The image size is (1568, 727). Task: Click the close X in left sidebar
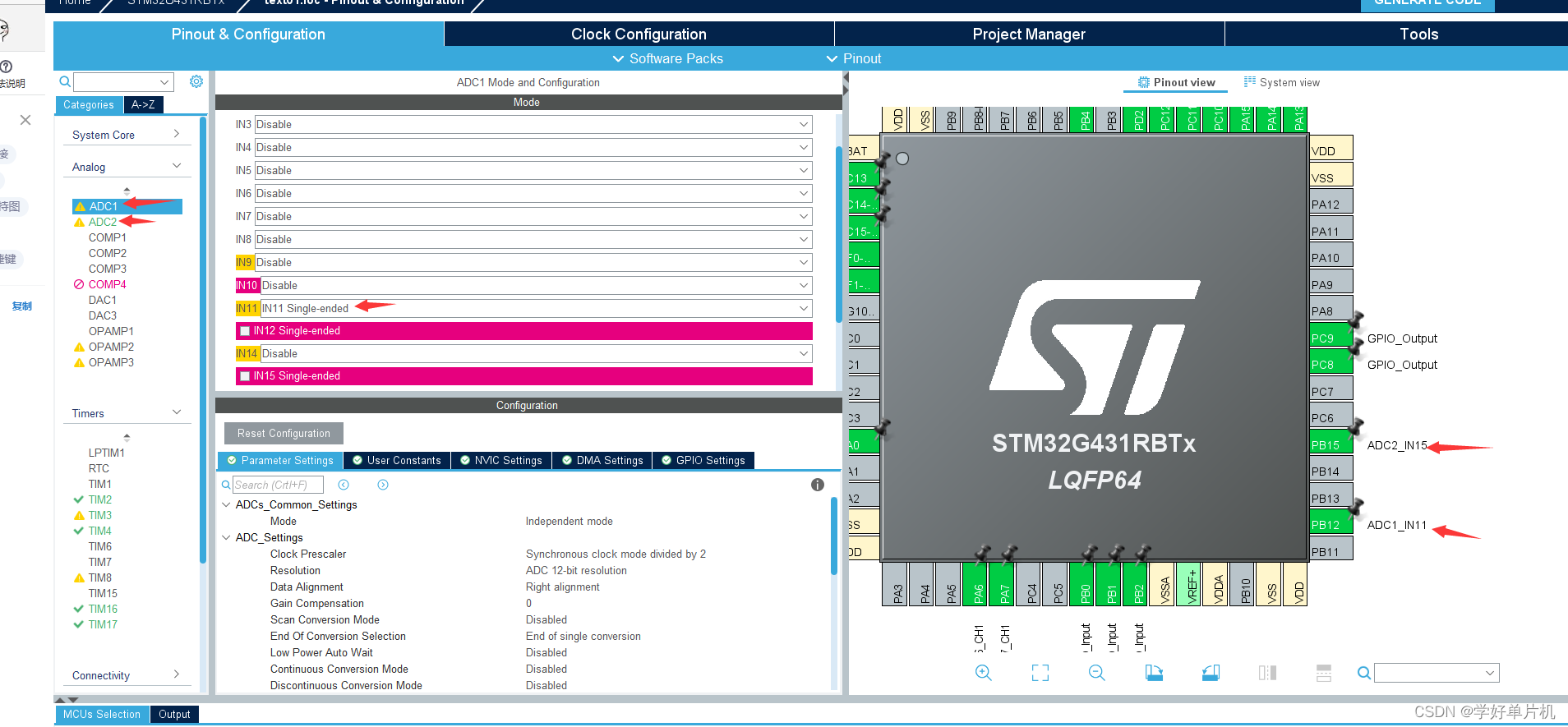coord(25,120)
